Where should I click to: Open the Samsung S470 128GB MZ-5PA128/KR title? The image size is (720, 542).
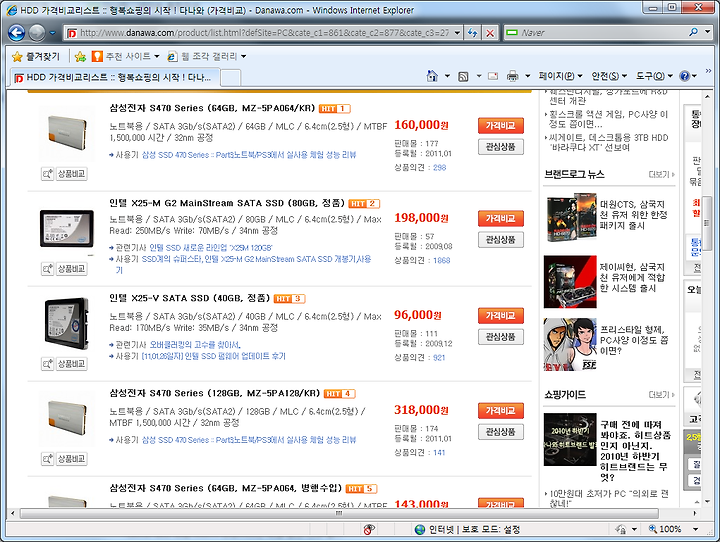coord(214,393)
